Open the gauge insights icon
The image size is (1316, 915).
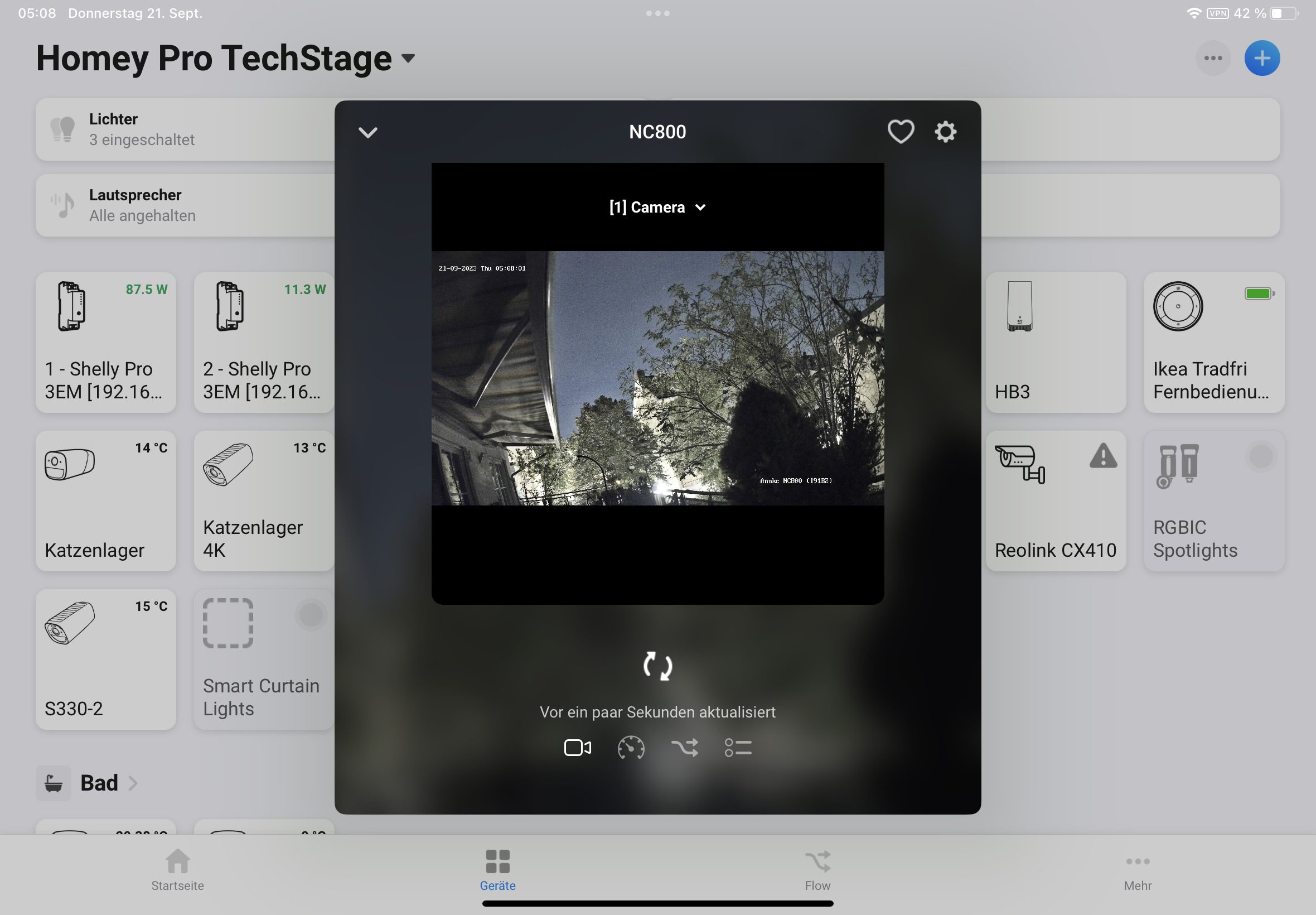click(x=631, y=748)
